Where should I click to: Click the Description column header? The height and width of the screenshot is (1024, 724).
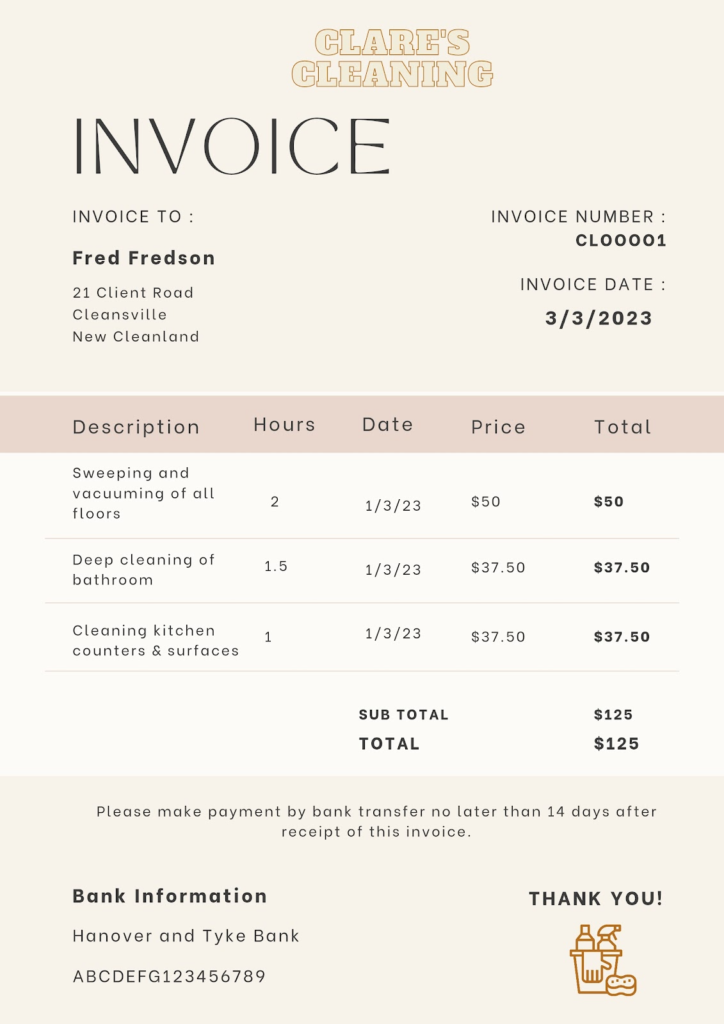(x=136, y=427)
